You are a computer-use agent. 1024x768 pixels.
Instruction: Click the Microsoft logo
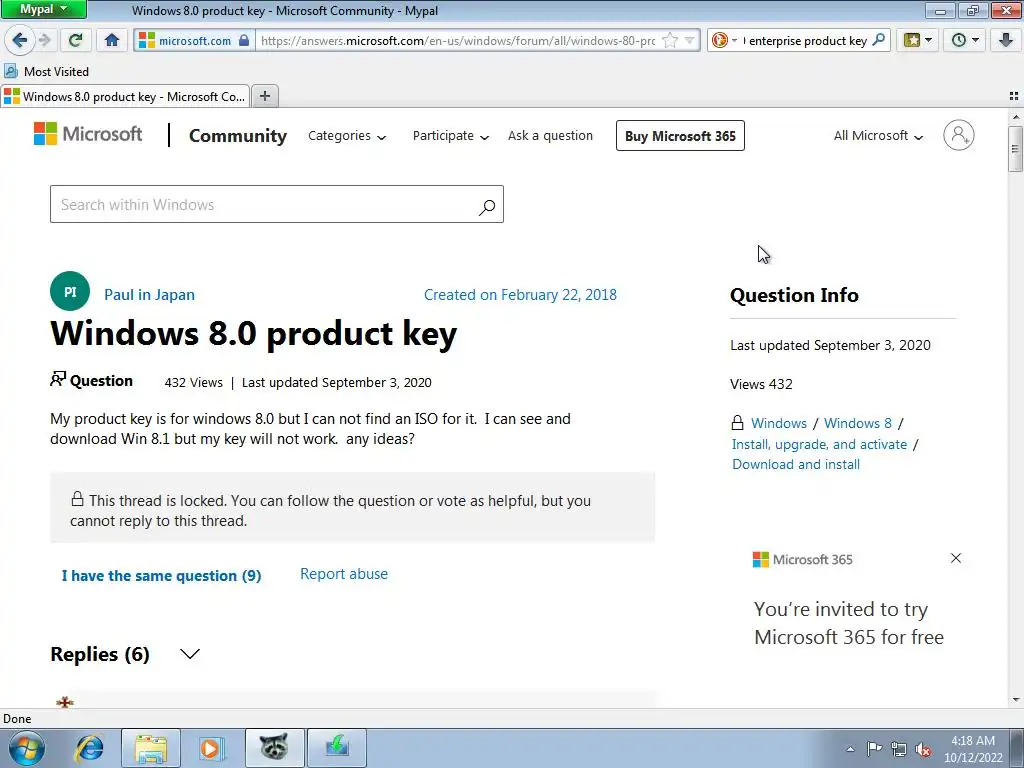coord(88,134)
